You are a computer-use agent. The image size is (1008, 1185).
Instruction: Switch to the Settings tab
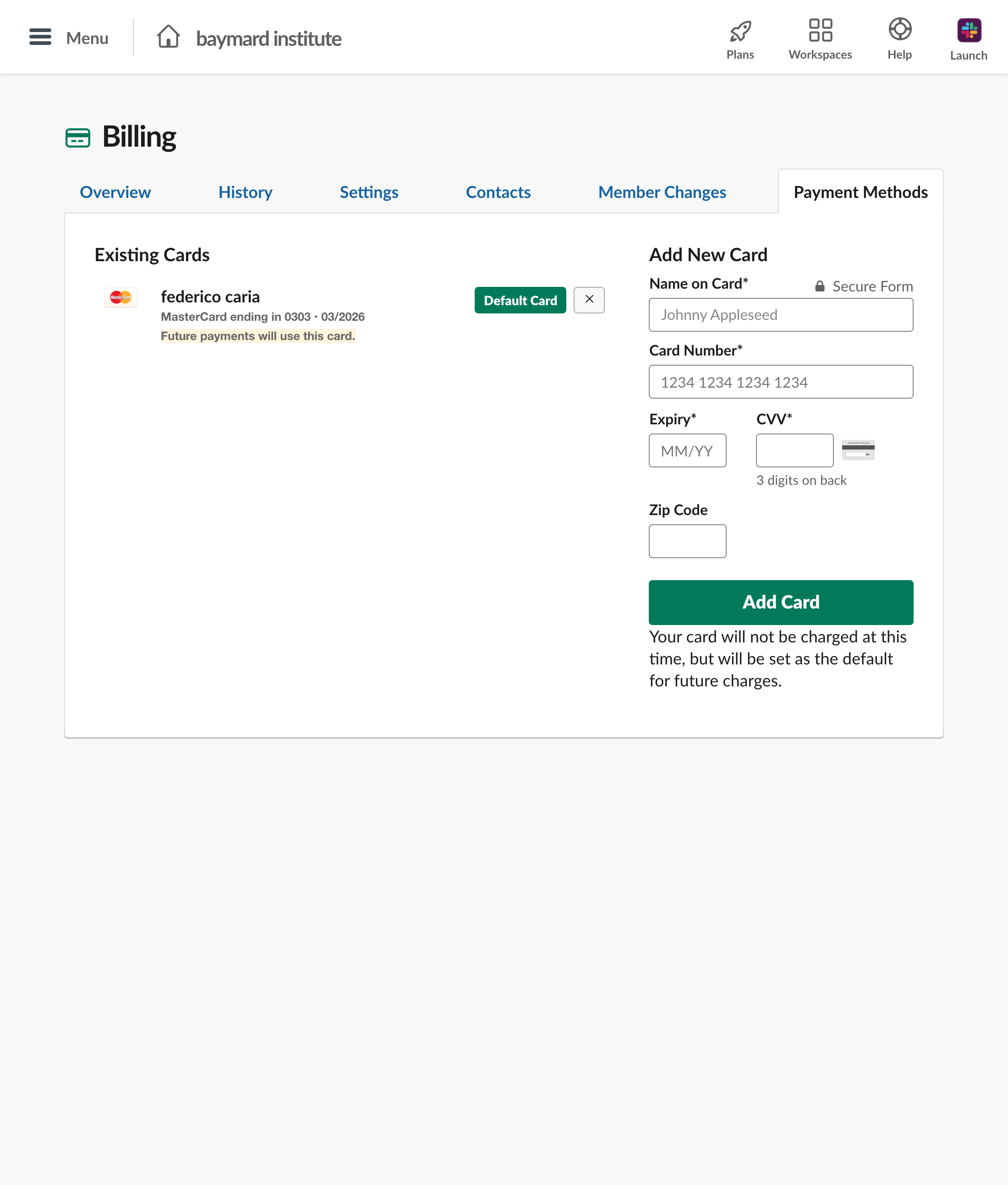click(x=368, y=192)
